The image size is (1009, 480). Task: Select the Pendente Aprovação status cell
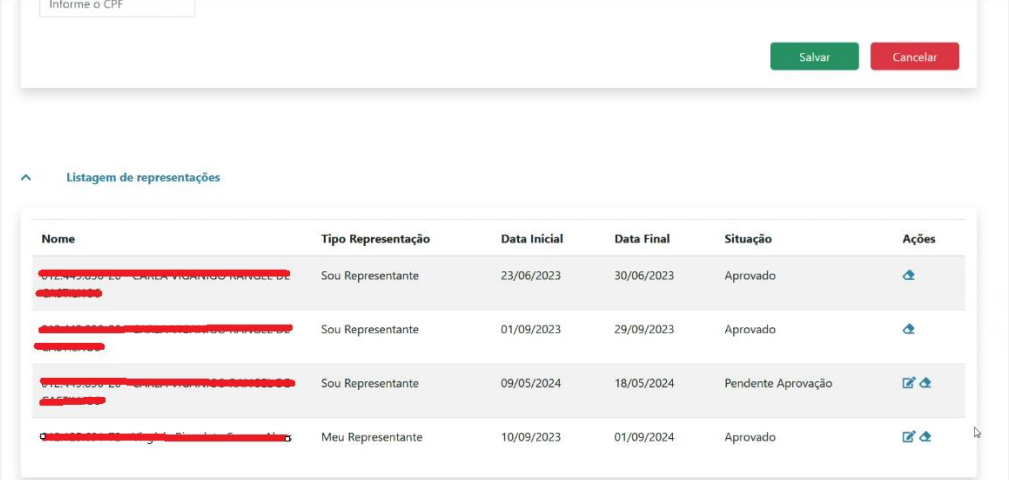tap(778, 383)
